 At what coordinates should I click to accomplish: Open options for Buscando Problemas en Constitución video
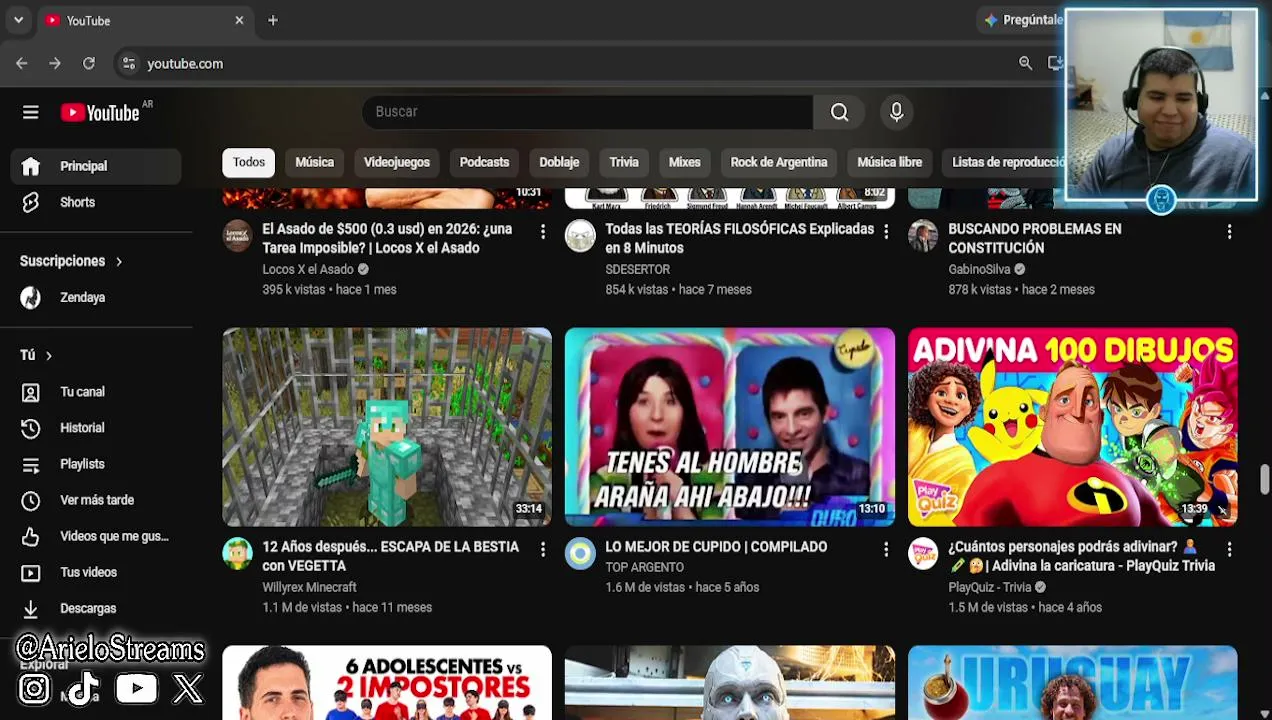[x=1229, y=232]
